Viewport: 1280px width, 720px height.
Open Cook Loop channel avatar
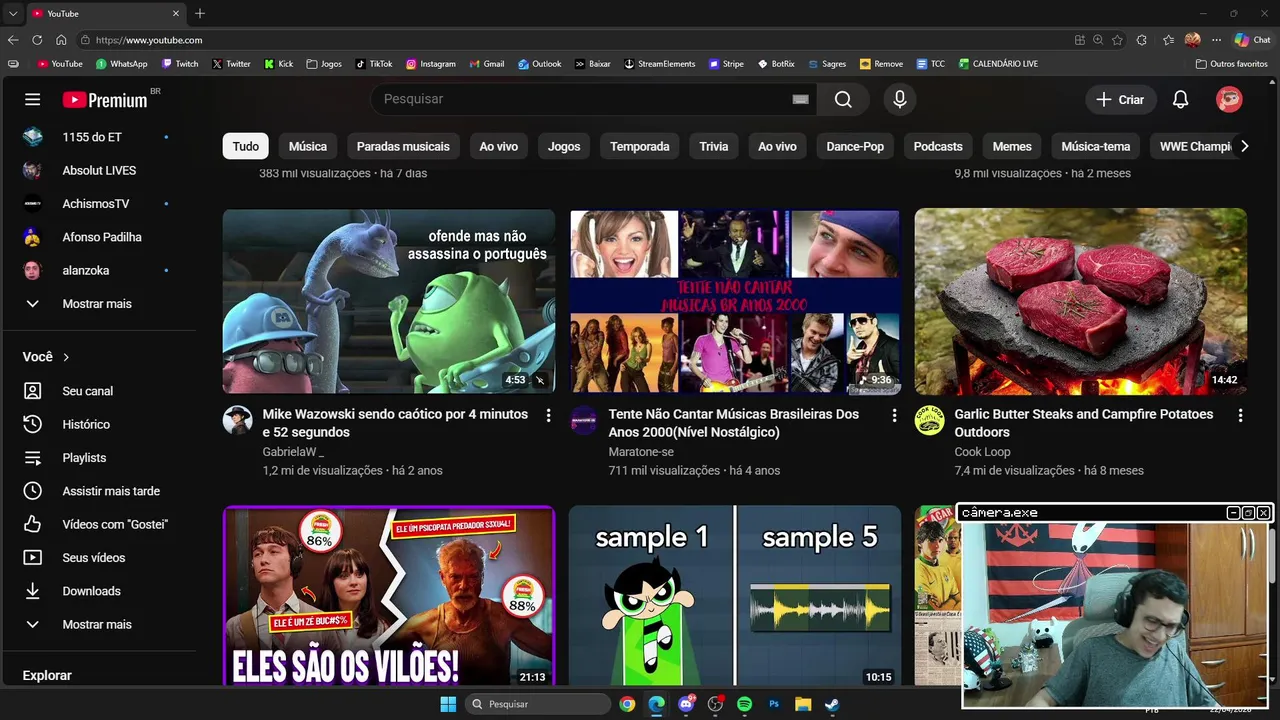(929, 420)
